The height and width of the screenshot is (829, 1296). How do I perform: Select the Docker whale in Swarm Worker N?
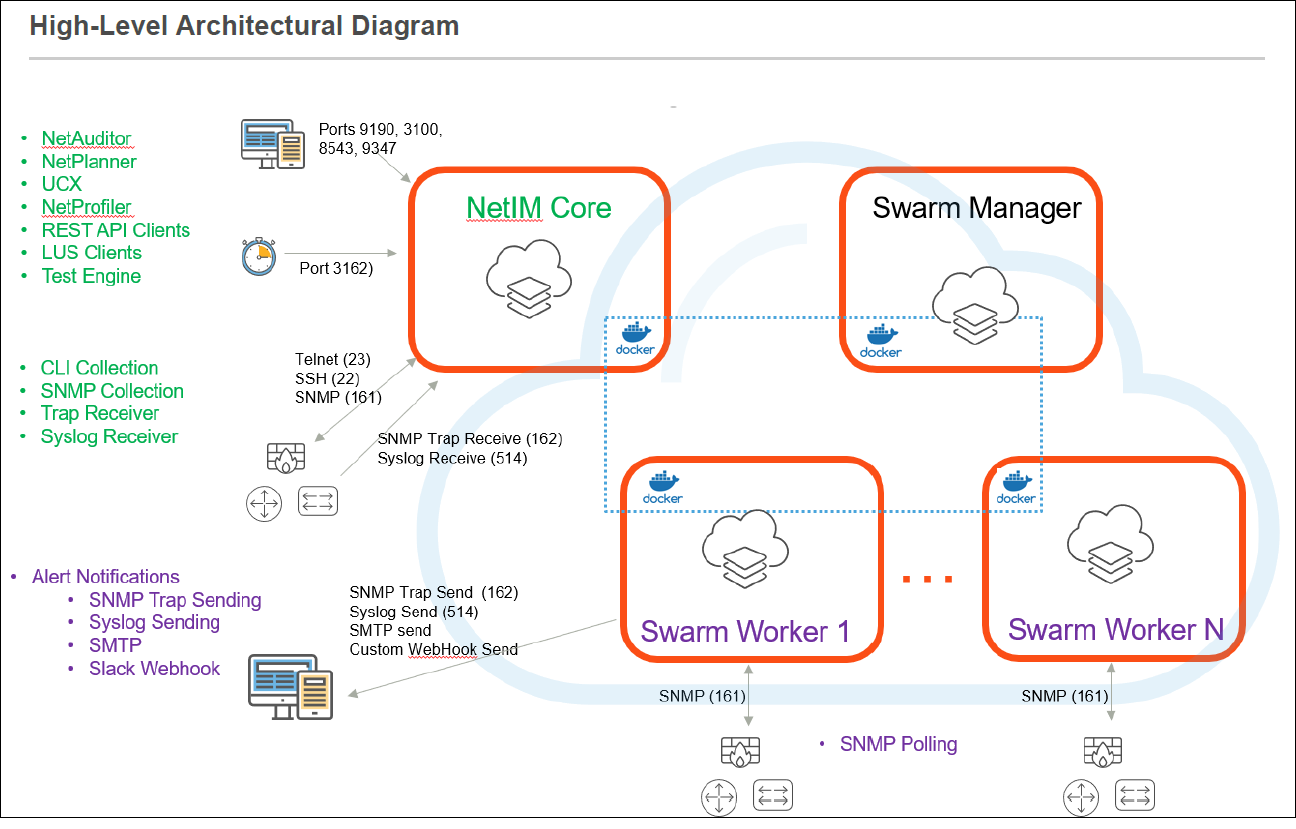[1016, 487]
